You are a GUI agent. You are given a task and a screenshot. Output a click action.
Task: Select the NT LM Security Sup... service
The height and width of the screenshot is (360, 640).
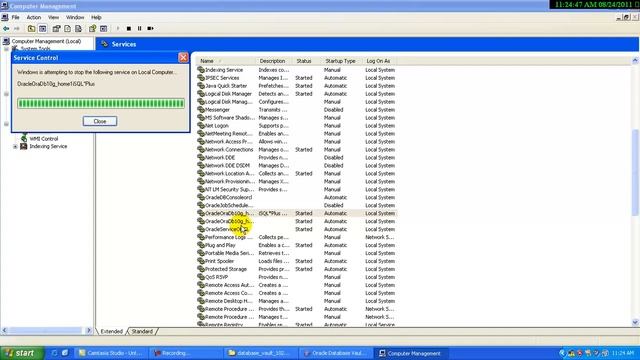pos(229,189)
